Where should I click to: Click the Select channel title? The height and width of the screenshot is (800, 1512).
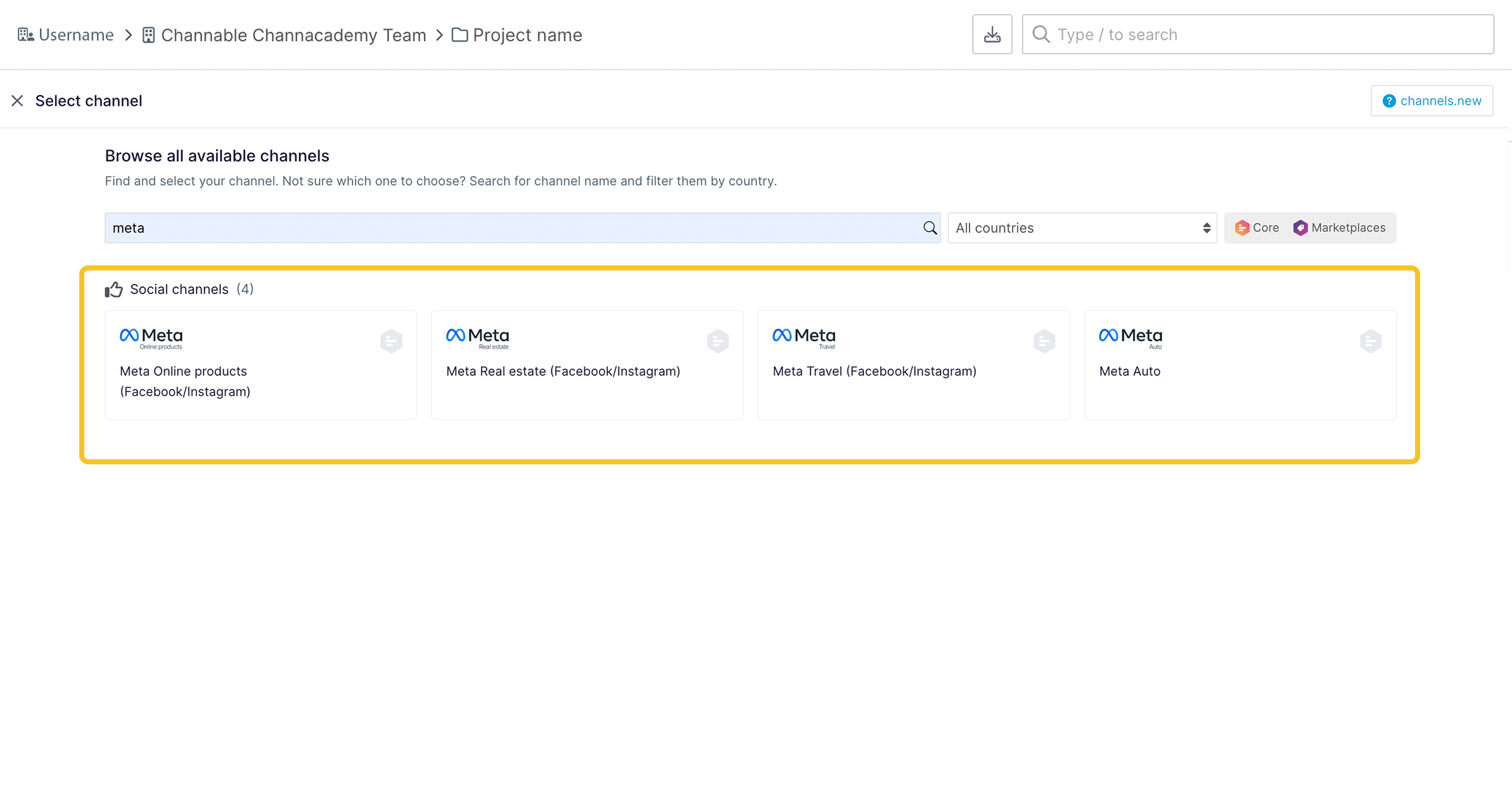[x=89, y=101]
